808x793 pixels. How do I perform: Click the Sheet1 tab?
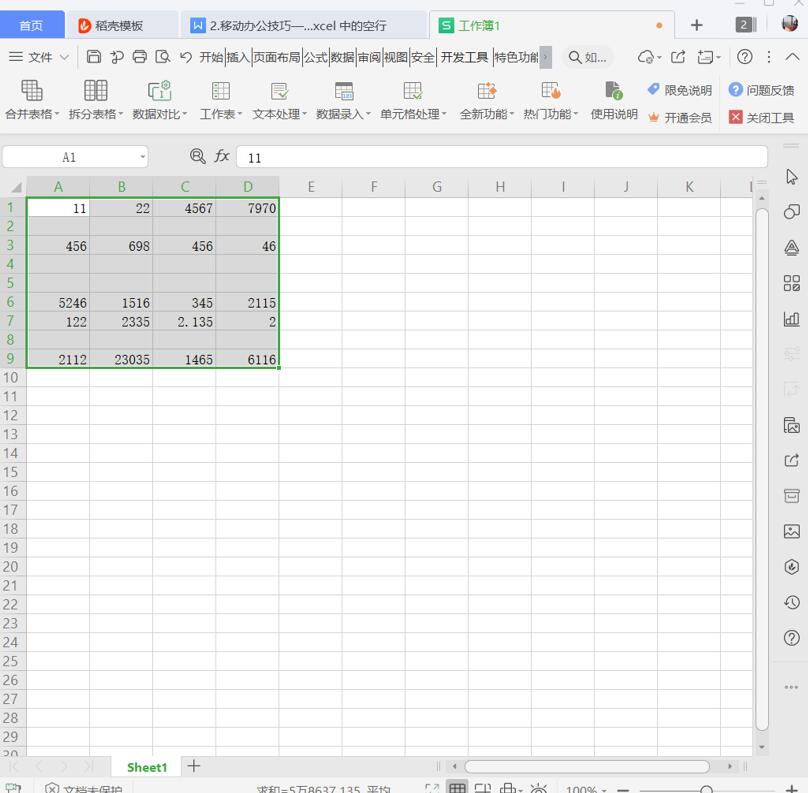click(x=147, y=767)
